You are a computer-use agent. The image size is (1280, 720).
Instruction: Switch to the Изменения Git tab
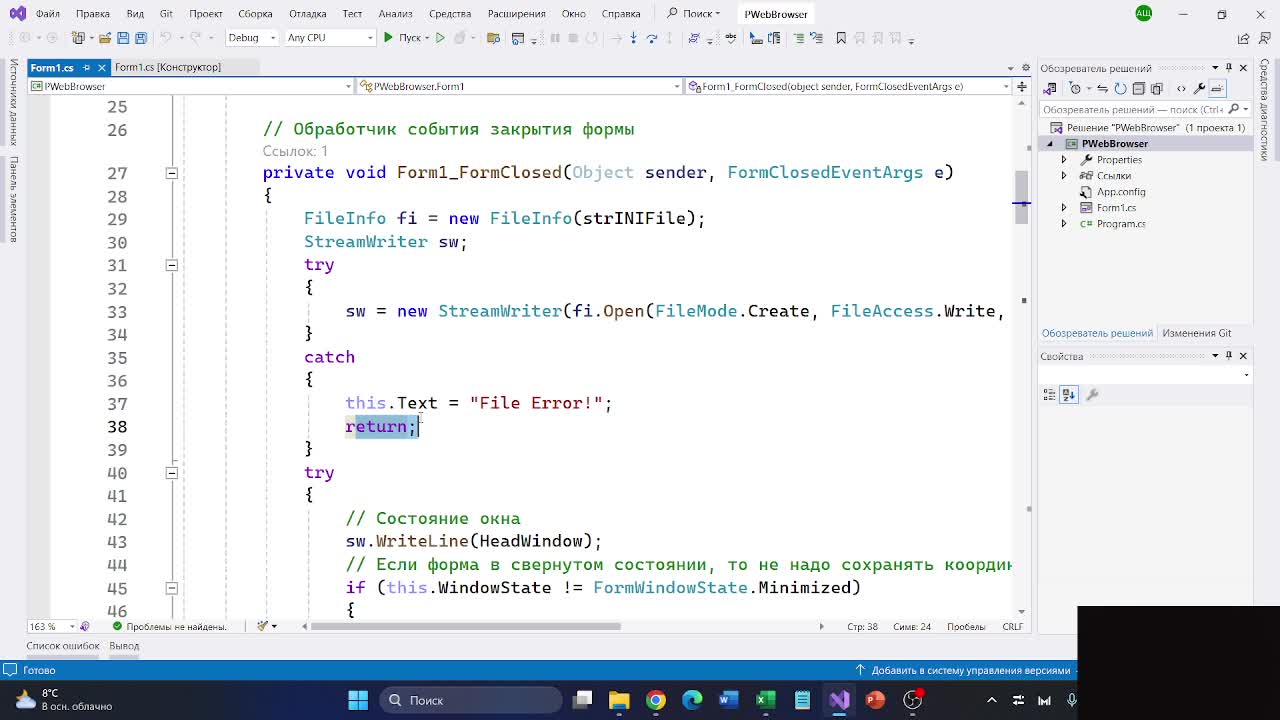point(1196,333)
